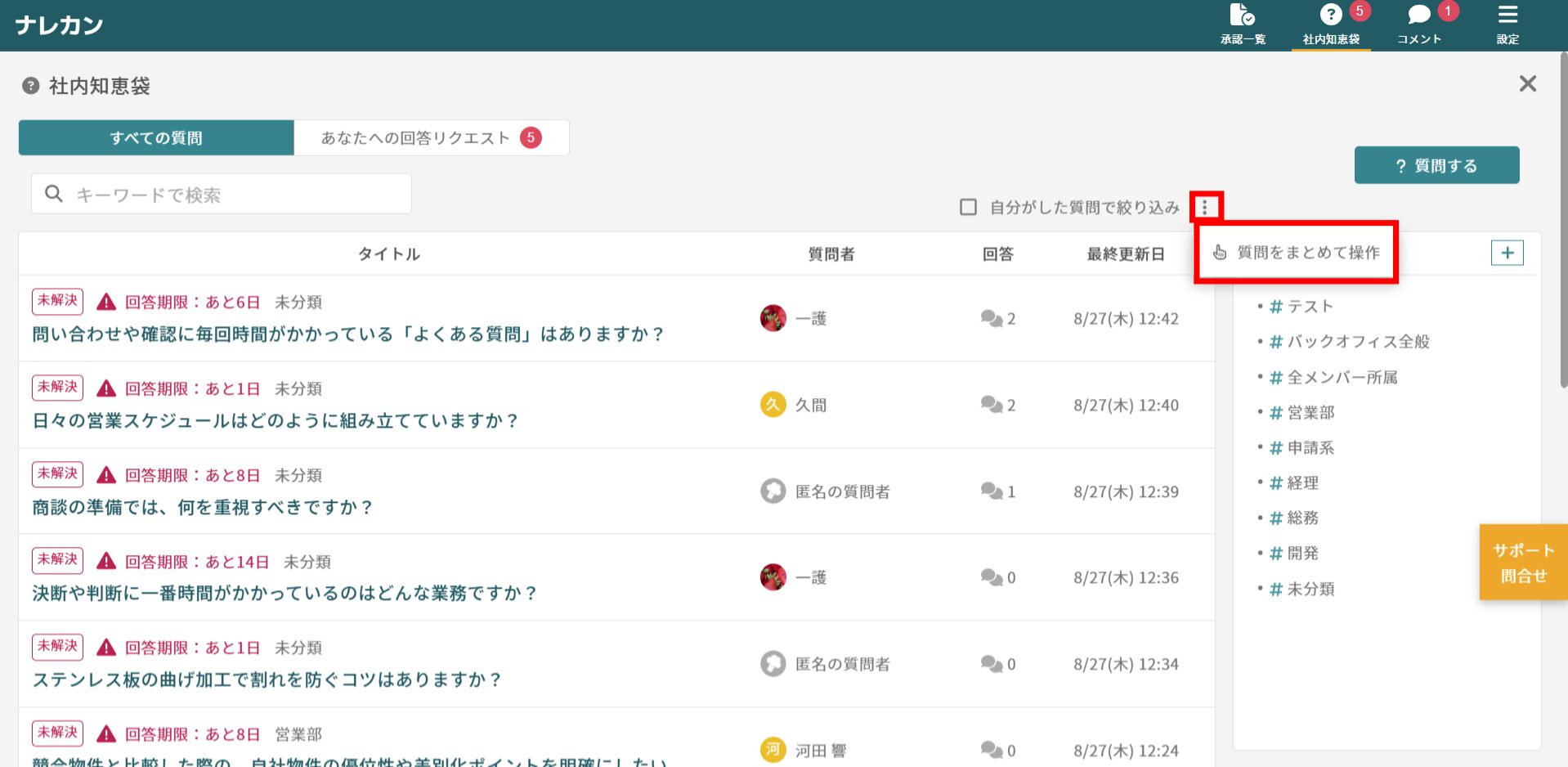Click the help icon beside 社内知恵袋 heading
The image size is (1568, 767).
(x=31, y=86)
